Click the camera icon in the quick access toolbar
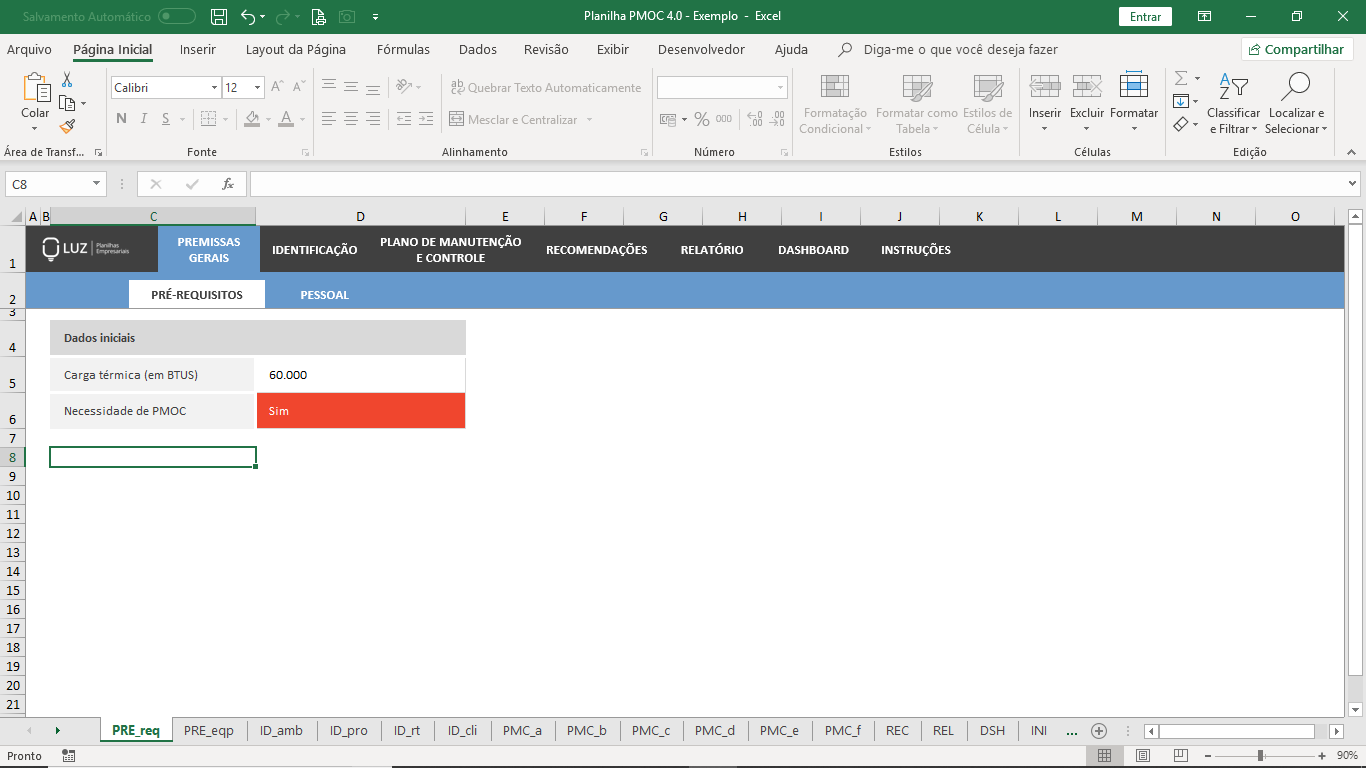Image resolution: width=1366 pixels, height=768 pixels. click(x=347, y=16)
